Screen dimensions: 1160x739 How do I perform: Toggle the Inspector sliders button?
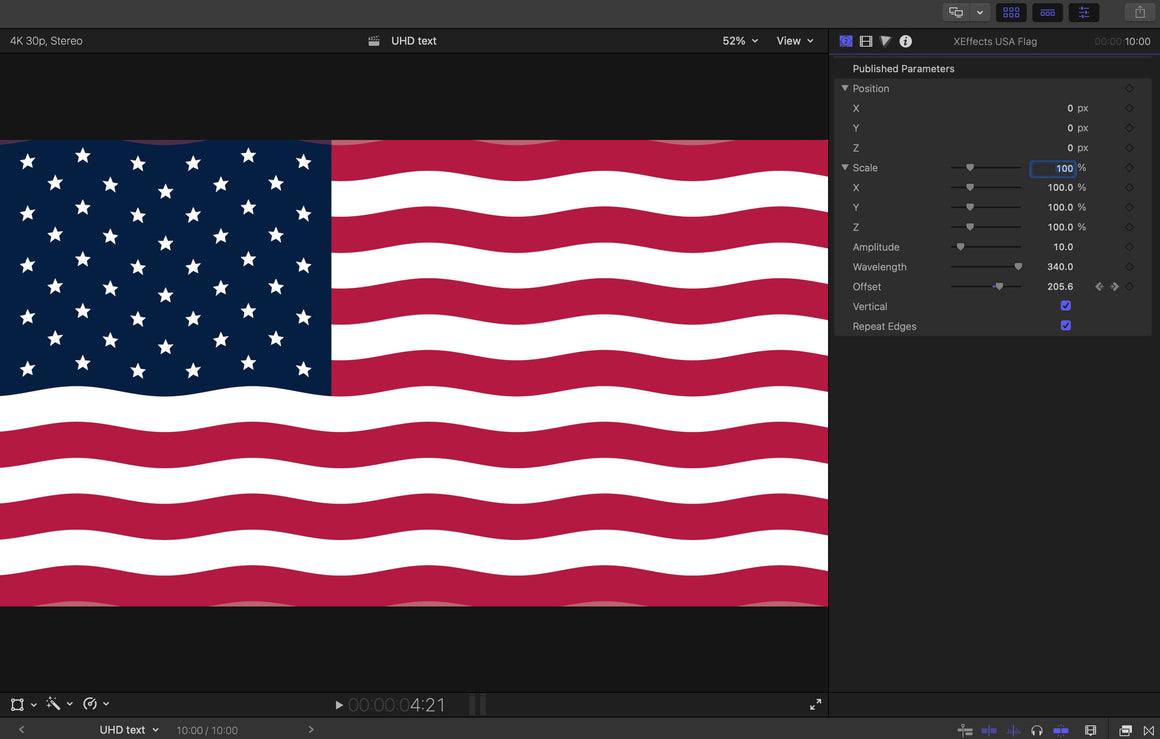coord(1083,12)
